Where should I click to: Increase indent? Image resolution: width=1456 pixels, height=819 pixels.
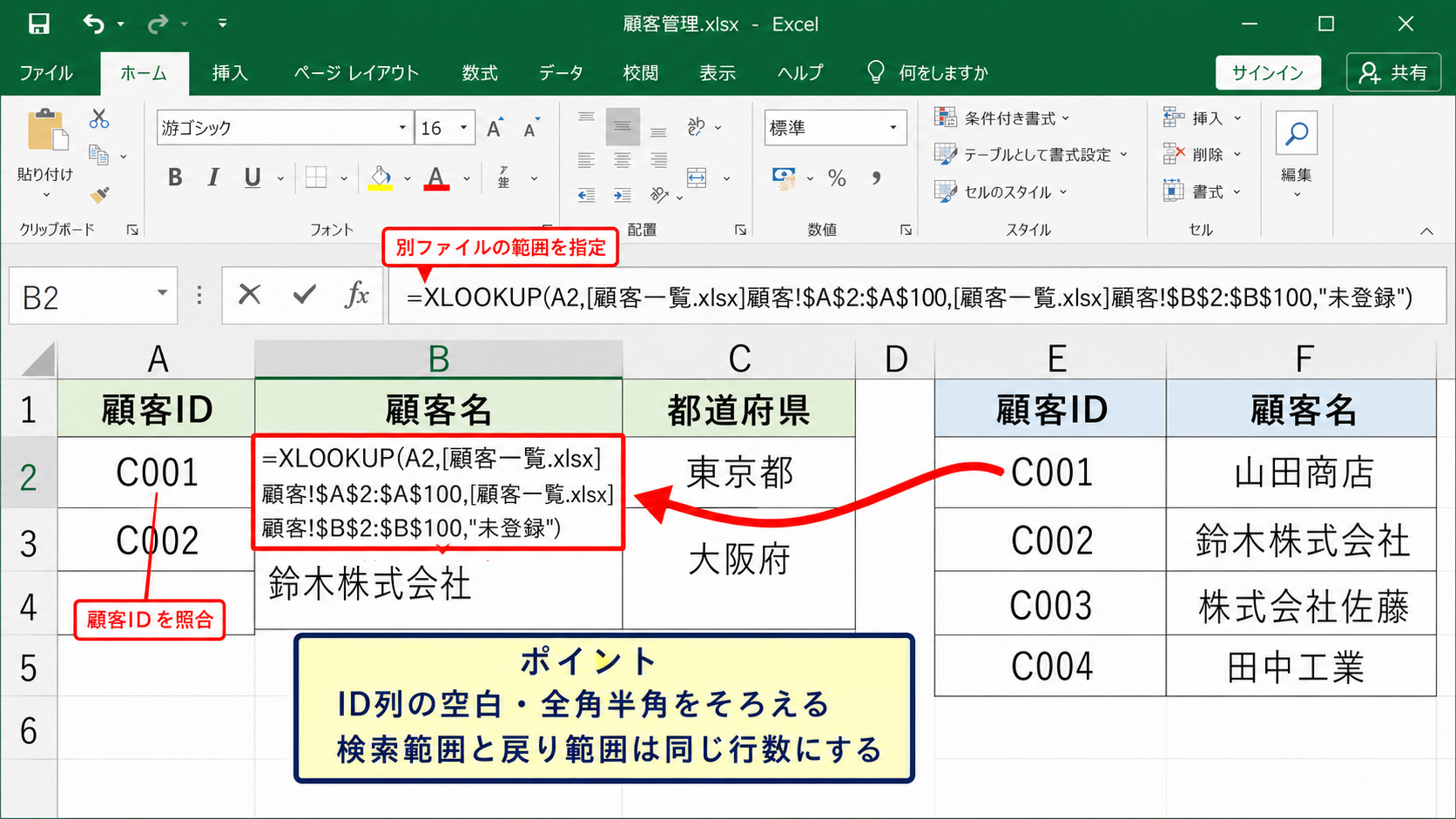tap(623, 195)
